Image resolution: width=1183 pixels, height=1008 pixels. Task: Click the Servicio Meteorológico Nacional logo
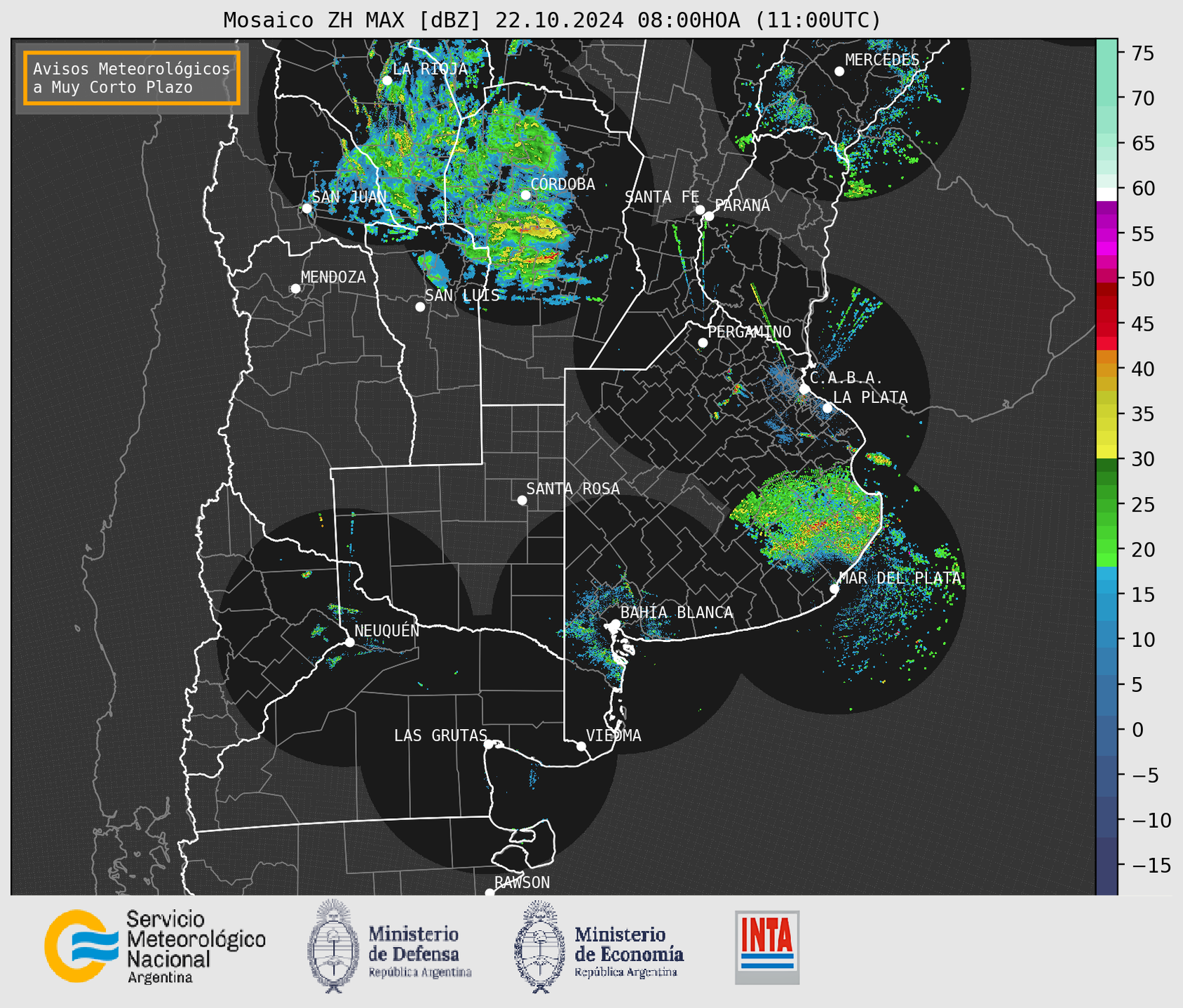pos(155,946)
